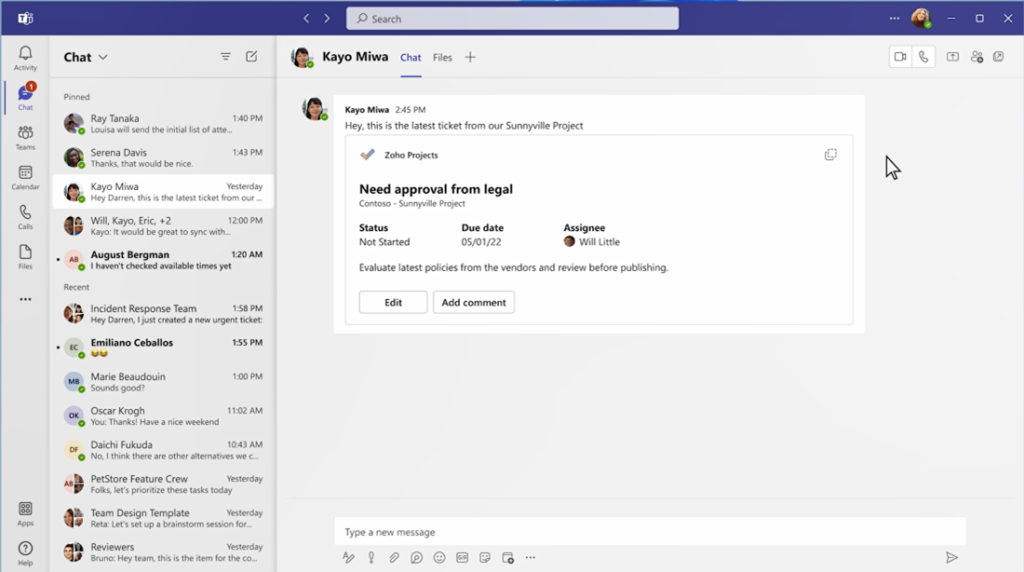Expand the Chat header dropdown
The image size is (1024, 572).
point(103,58)
